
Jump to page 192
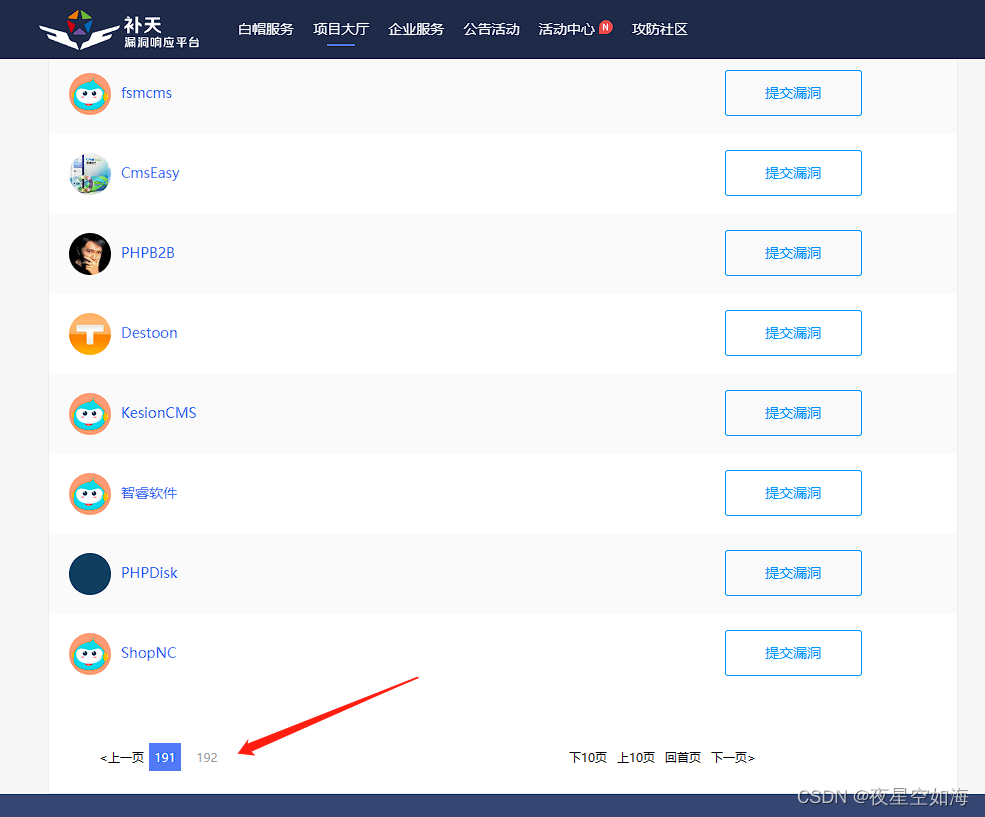tap(207, 757)
